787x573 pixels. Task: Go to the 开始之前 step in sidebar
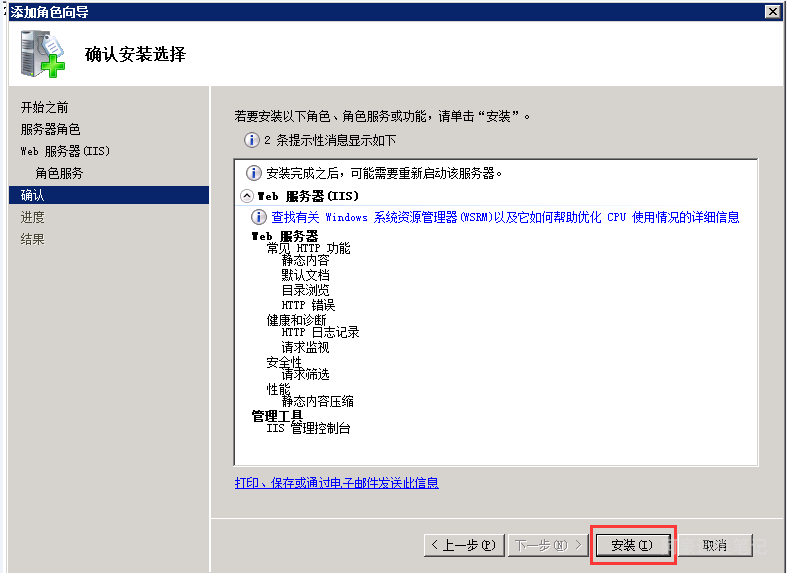(45, 107)
